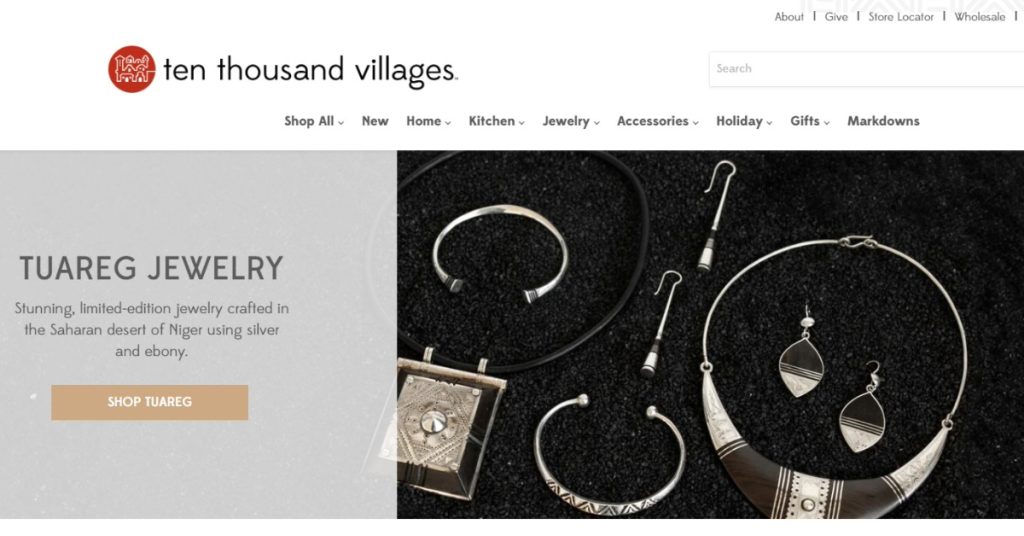Open the About link
Image resolution: width=1024 pixels, height=536 pixels.
789,17
